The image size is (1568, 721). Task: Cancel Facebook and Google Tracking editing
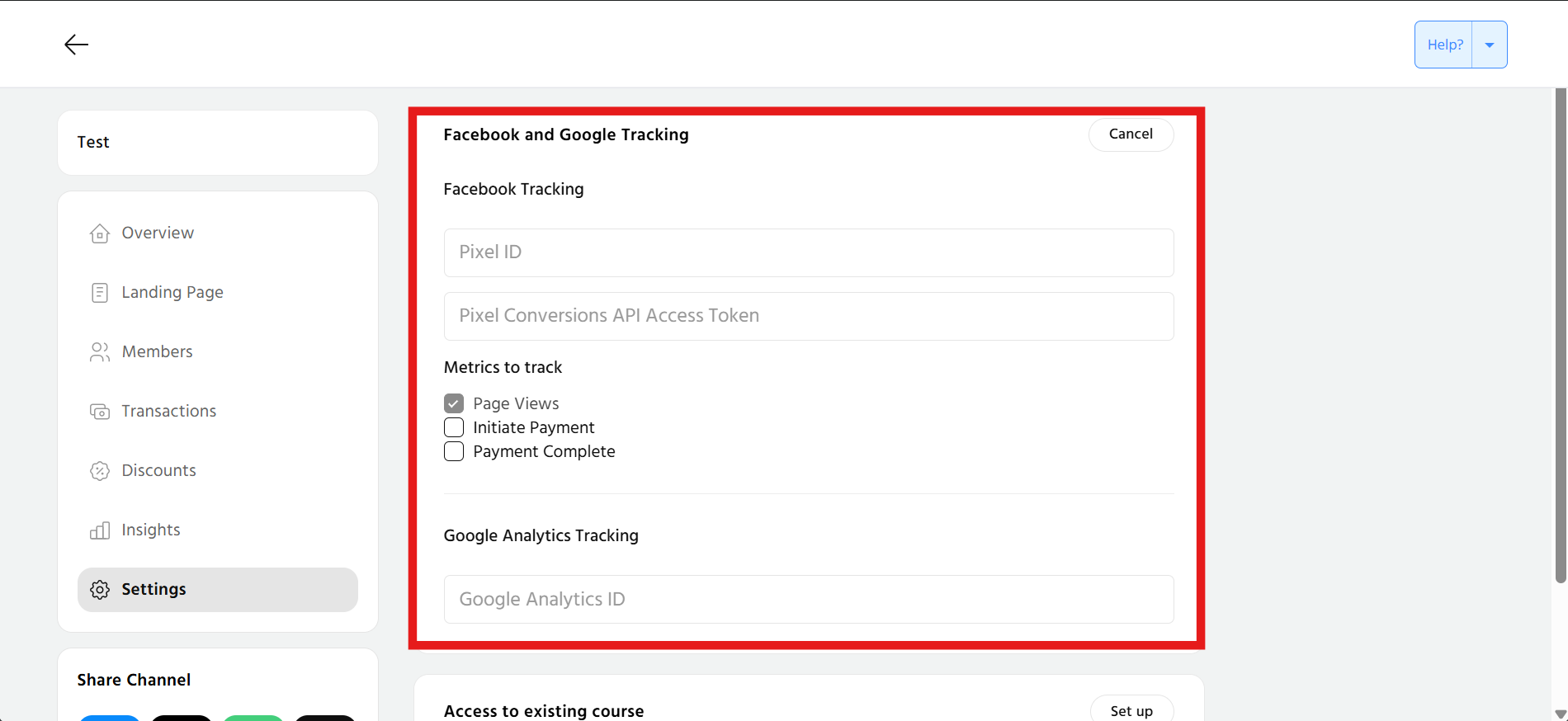pos(1131,134)
